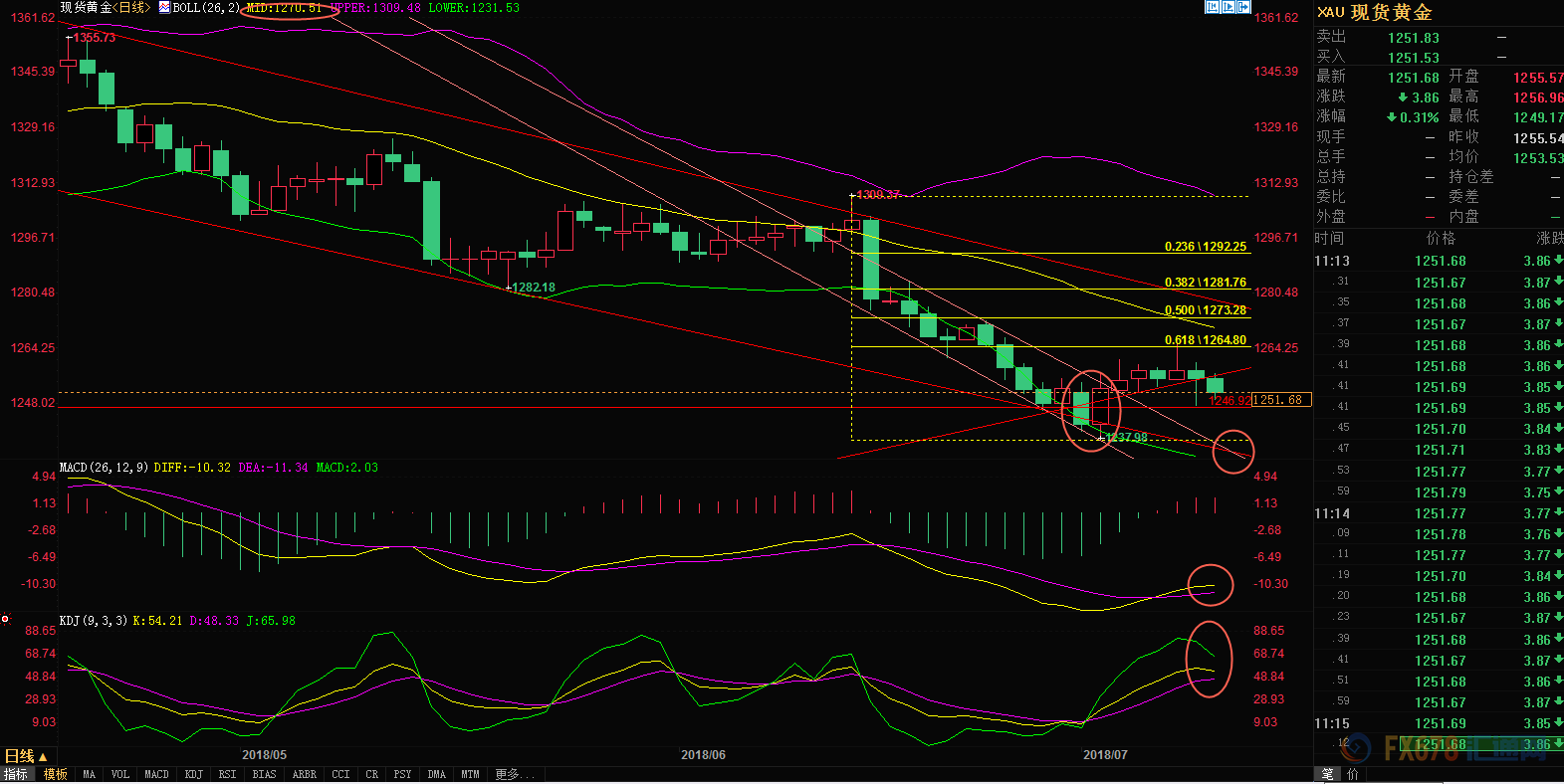The image size is (1564, 784).
Task: Click the 卖出 price 1251.83
Action: (1414, 38)
